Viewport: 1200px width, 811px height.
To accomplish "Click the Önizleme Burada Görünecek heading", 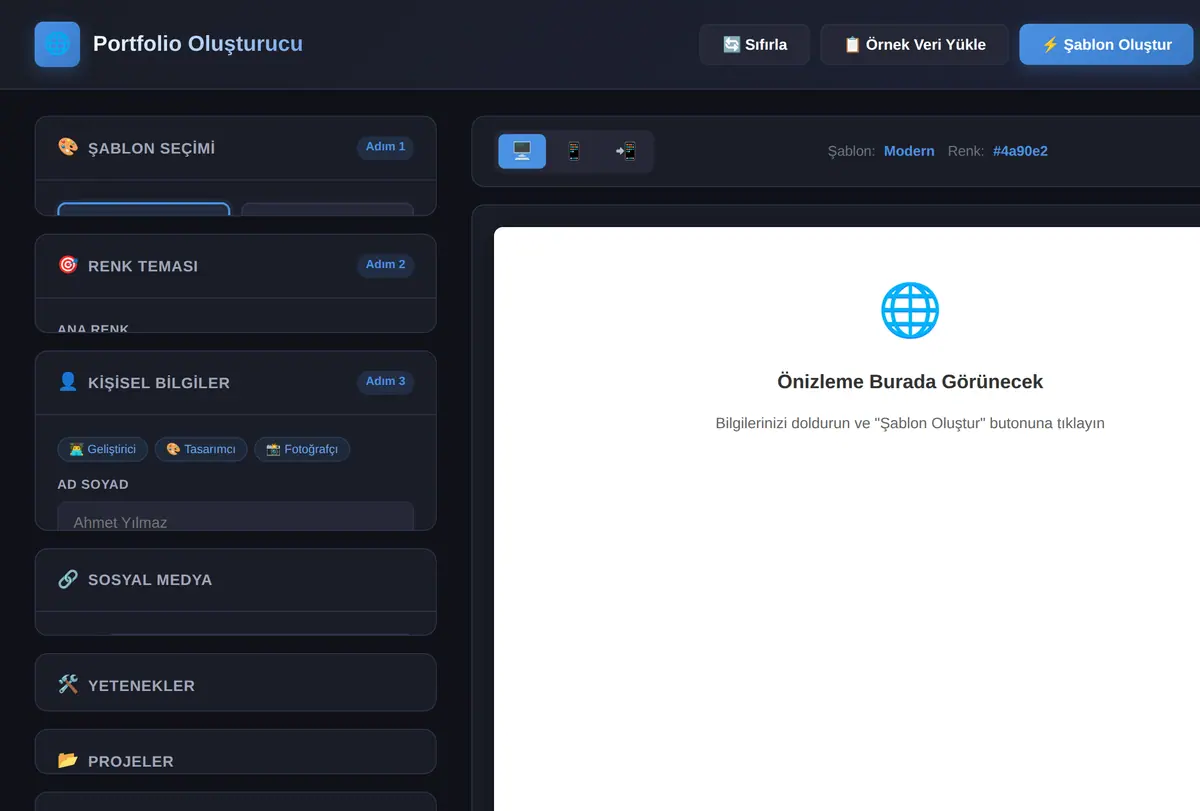I will (x=910, y=382).
